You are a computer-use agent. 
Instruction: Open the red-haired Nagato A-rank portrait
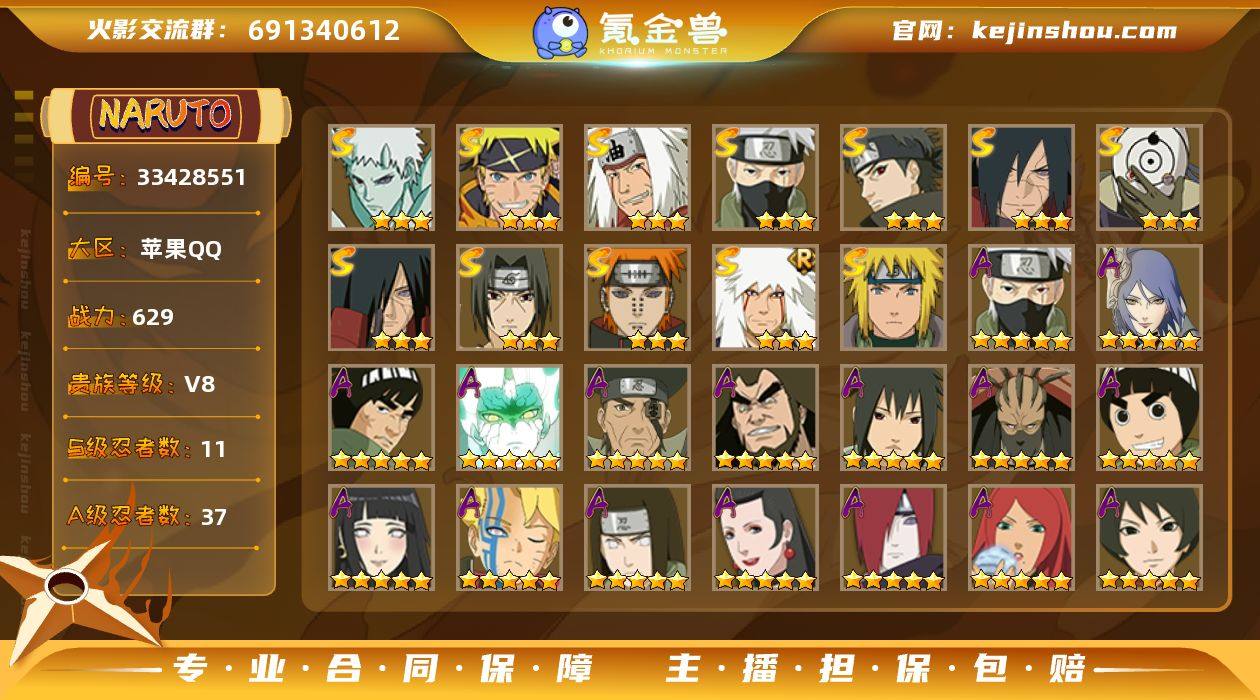[894, 538]
